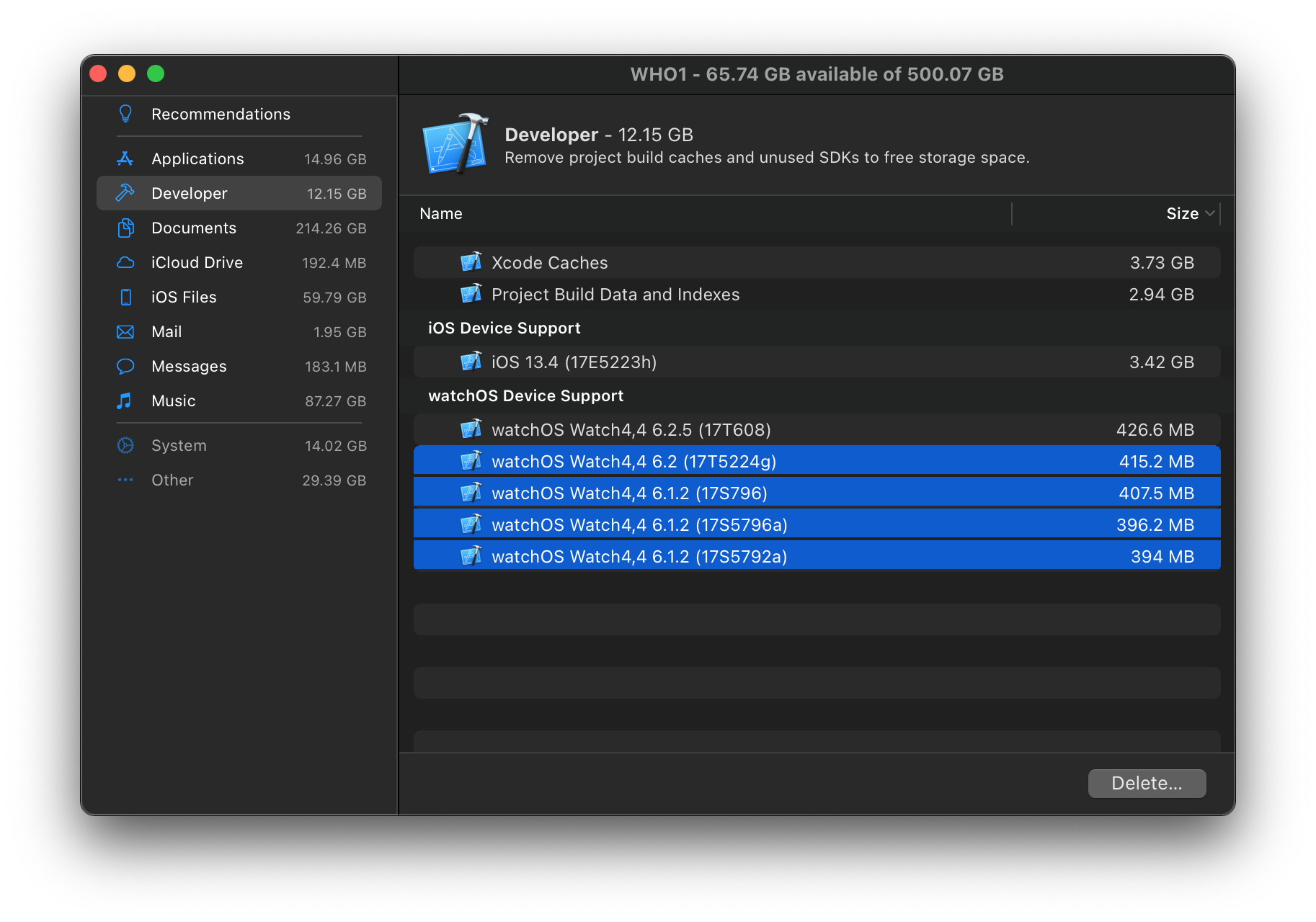The width and height of the screenshot is (1316, 922).
Task: Click the large Xcode Developer header icon
Action: (x=455, y=144)
